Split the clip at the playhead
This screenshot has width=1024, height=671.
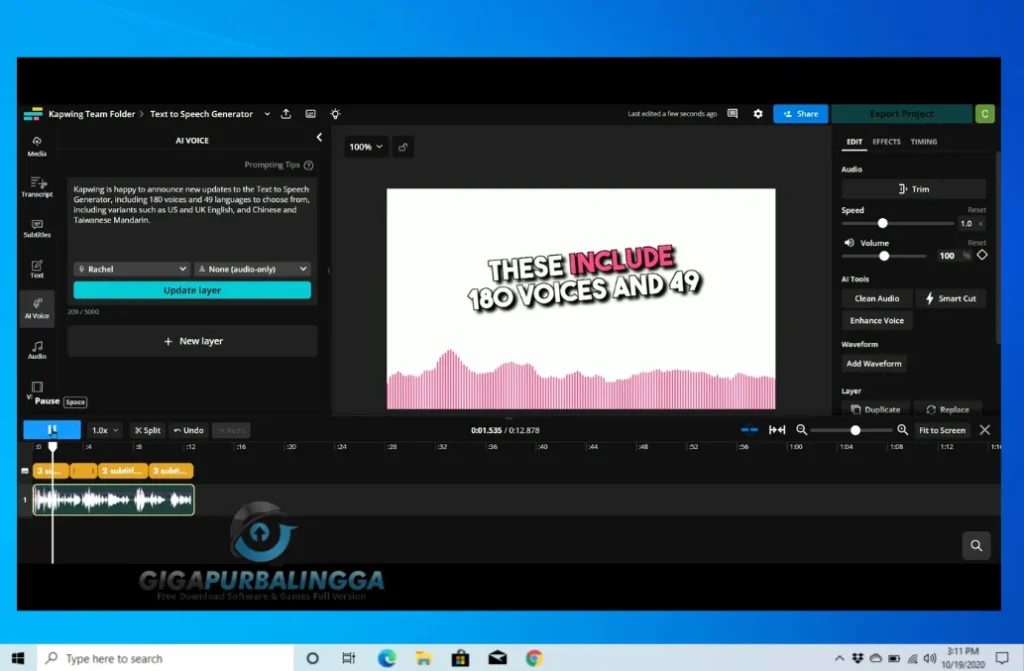tap(146, 429)
